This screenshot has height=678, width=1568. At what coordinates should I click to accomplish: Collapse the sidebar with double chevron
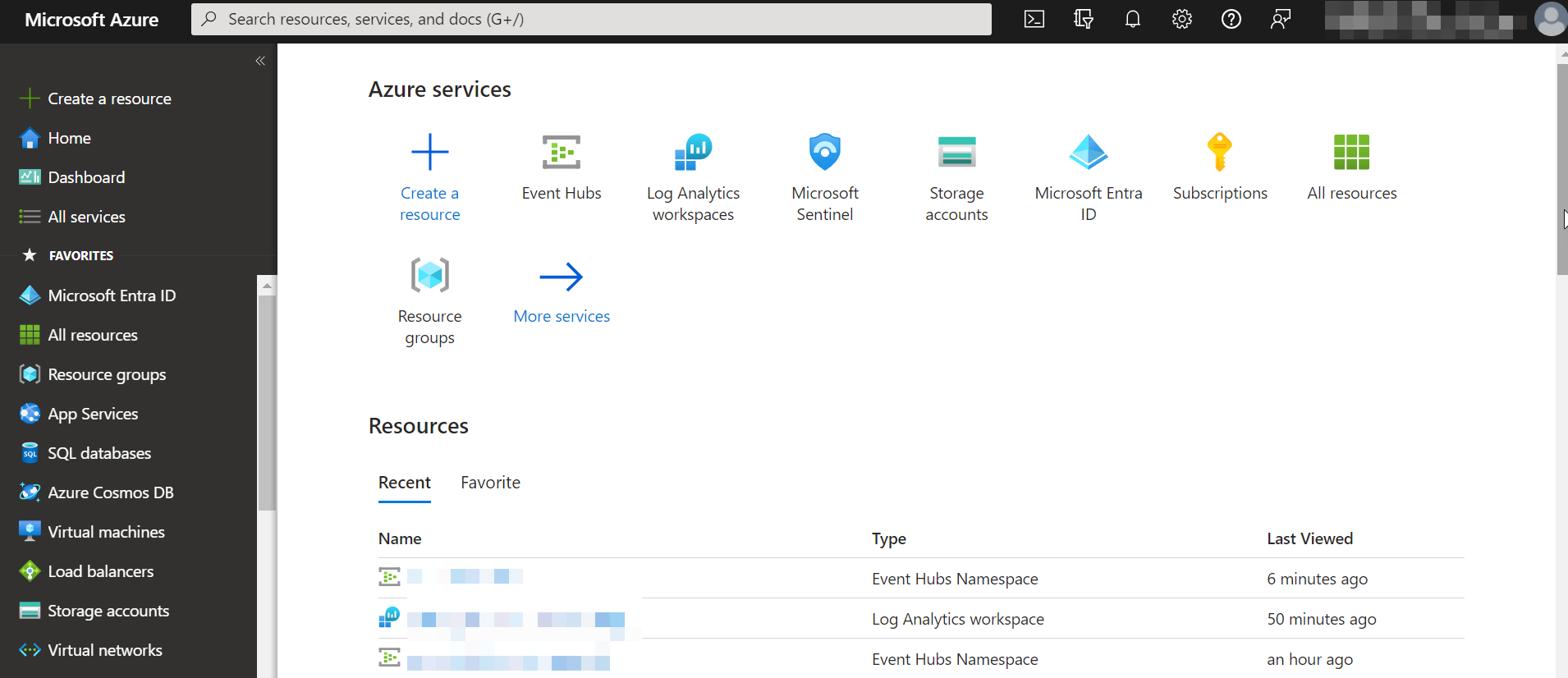coord(260,61)
